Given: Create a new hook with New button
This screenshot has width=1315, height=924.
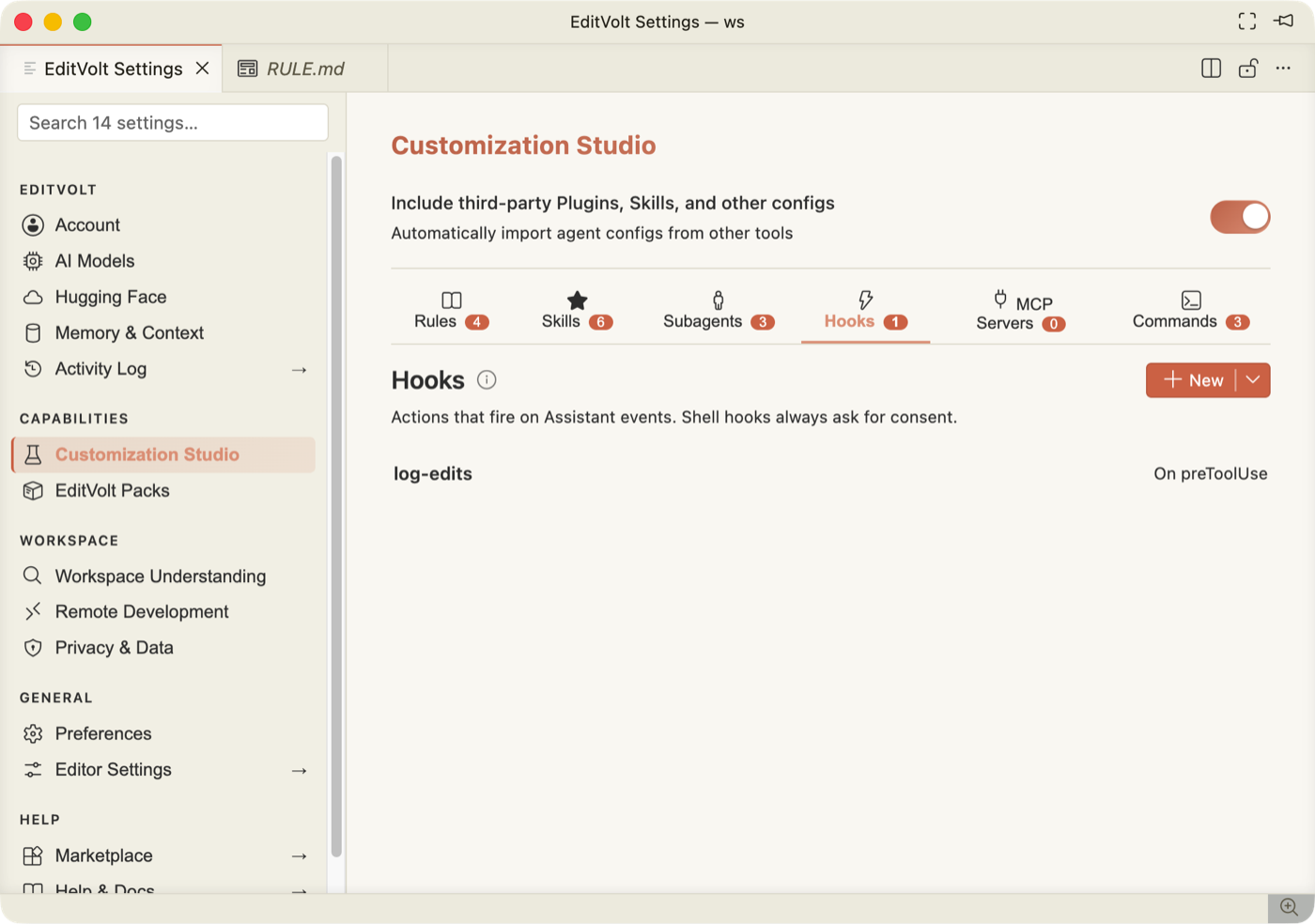Looking at the screenshot, I should coord(1191,380).
